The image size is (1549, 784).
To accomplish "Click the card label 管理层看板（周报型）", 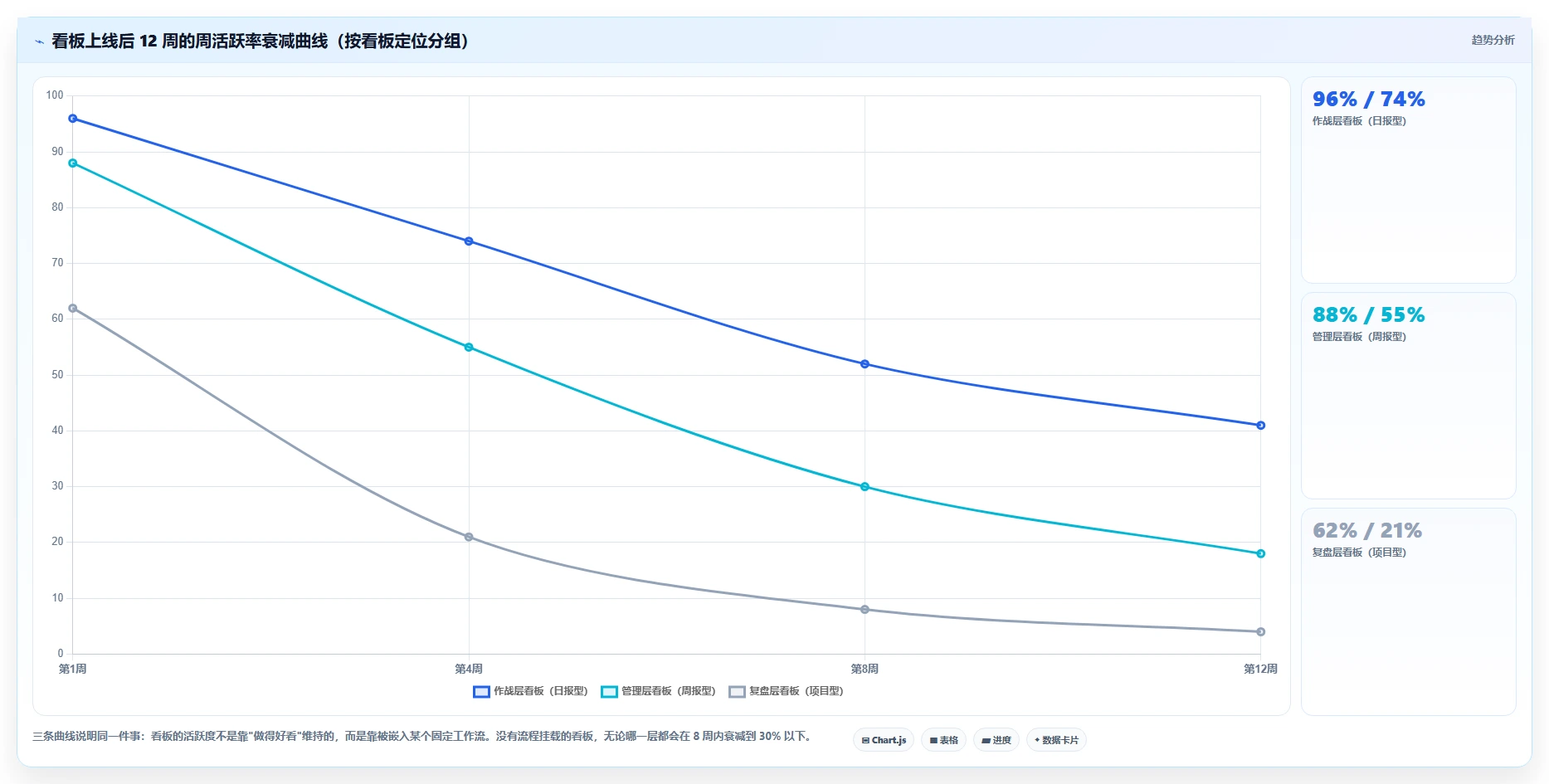I will tap(1359, 337).
